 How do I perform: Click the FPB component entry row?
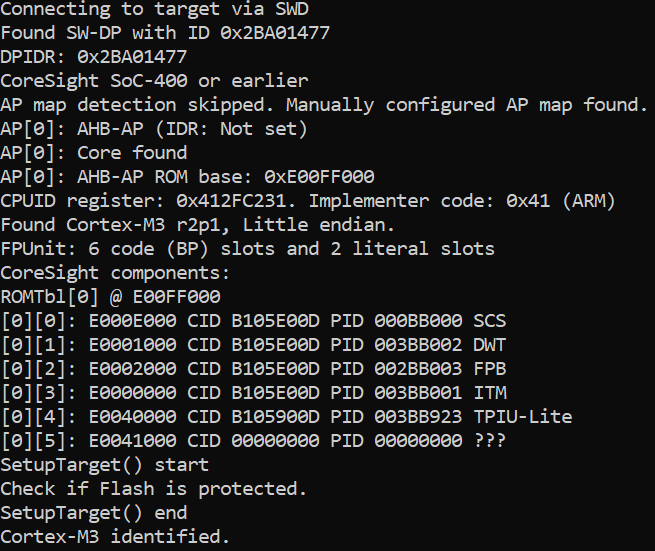pyautogui.click(x=253, y=369)
